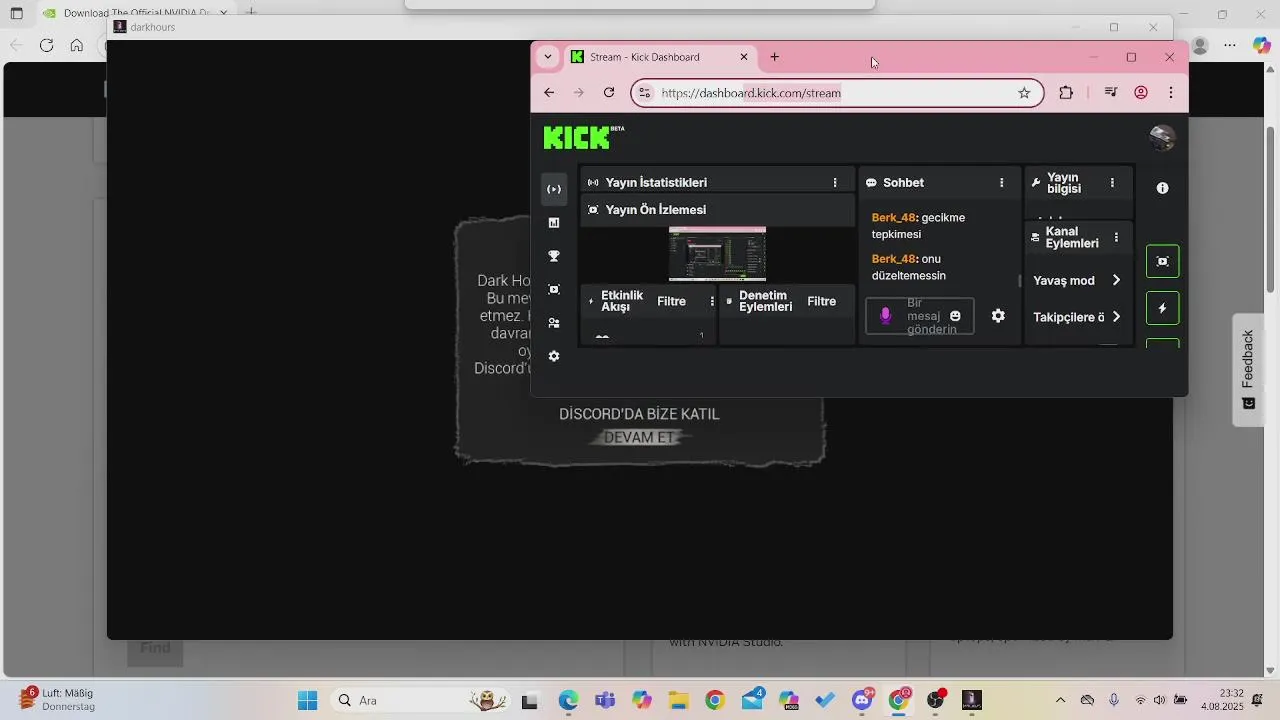
Task: Open a new tab in Kick browser window
Action: pyautogui.click(x=775, y=57)
